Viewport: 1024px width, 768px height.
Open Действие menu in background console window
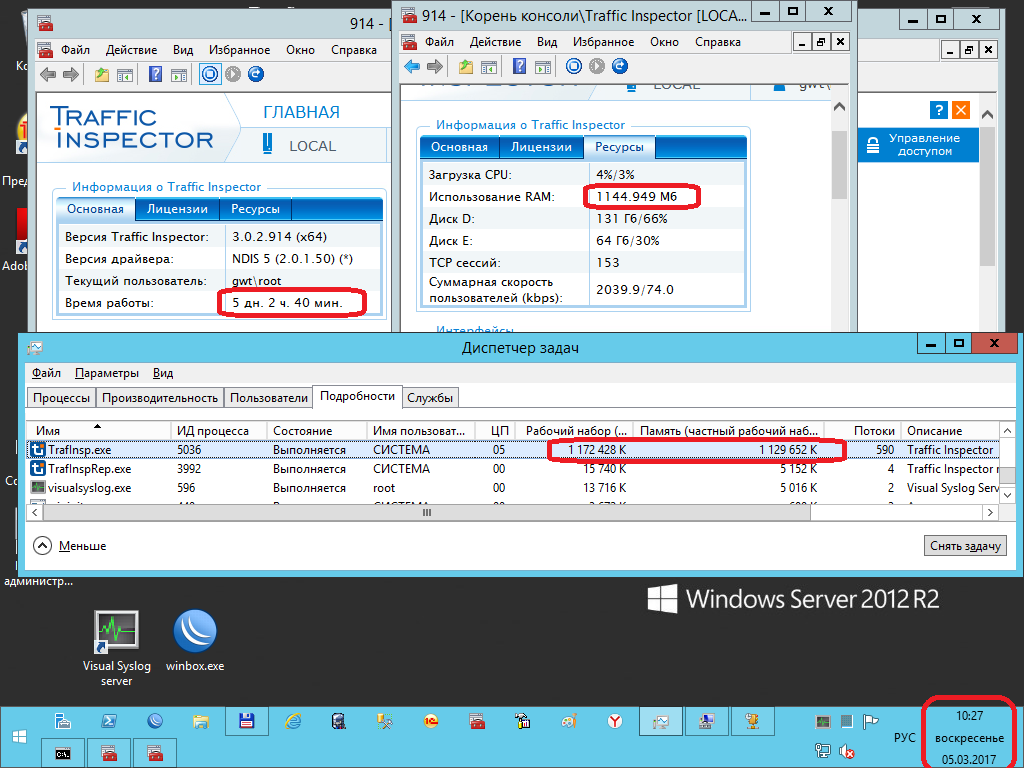(x=131, y=50)
